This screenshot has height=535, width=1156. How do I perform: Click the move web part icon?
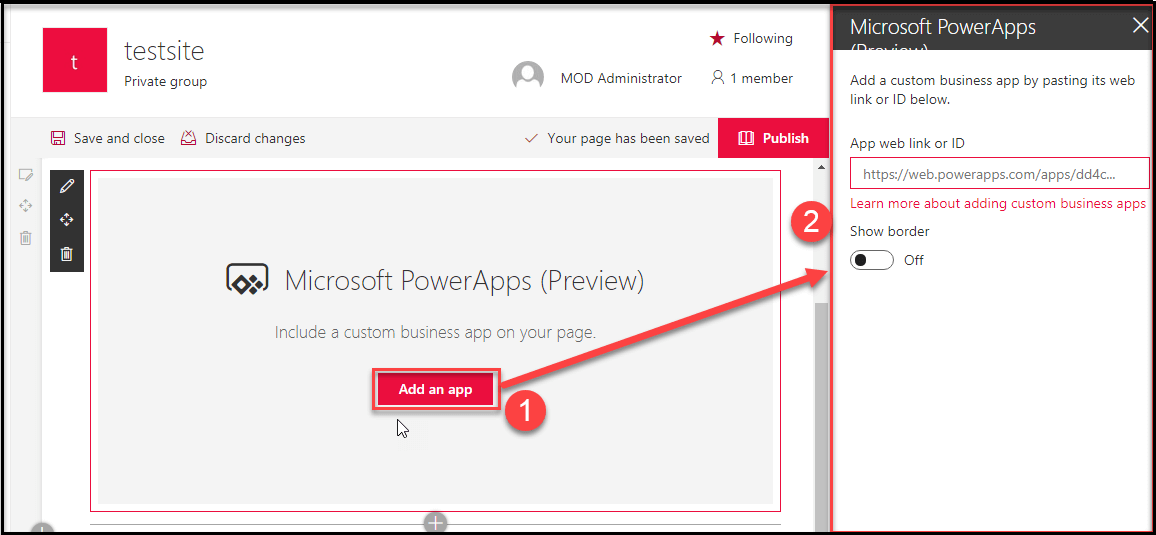pos(67,220)
